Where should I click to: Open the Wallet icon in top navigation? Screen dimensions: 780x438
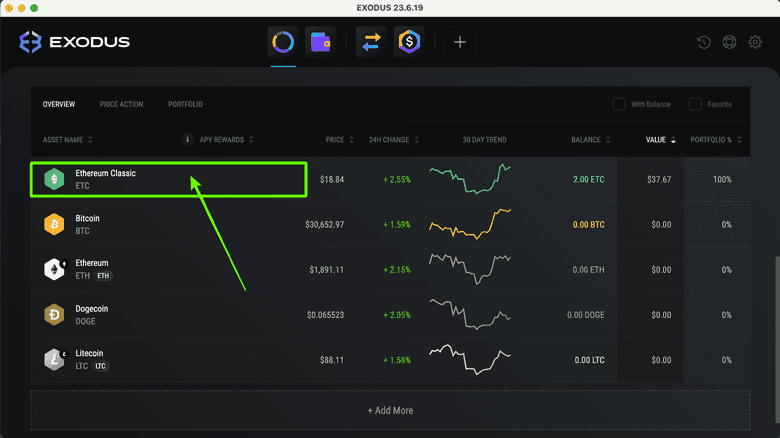click(320, 43)
